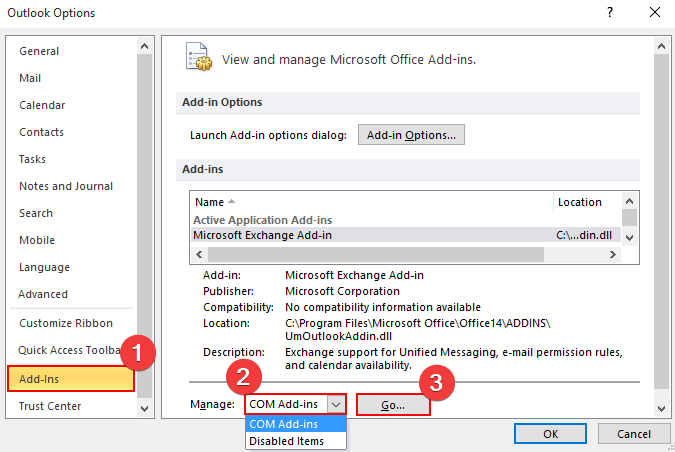The height and width of the screenshot is (452, 675).
Task: Open Customize Ribbon settings
Action: [x=66, y=323]
